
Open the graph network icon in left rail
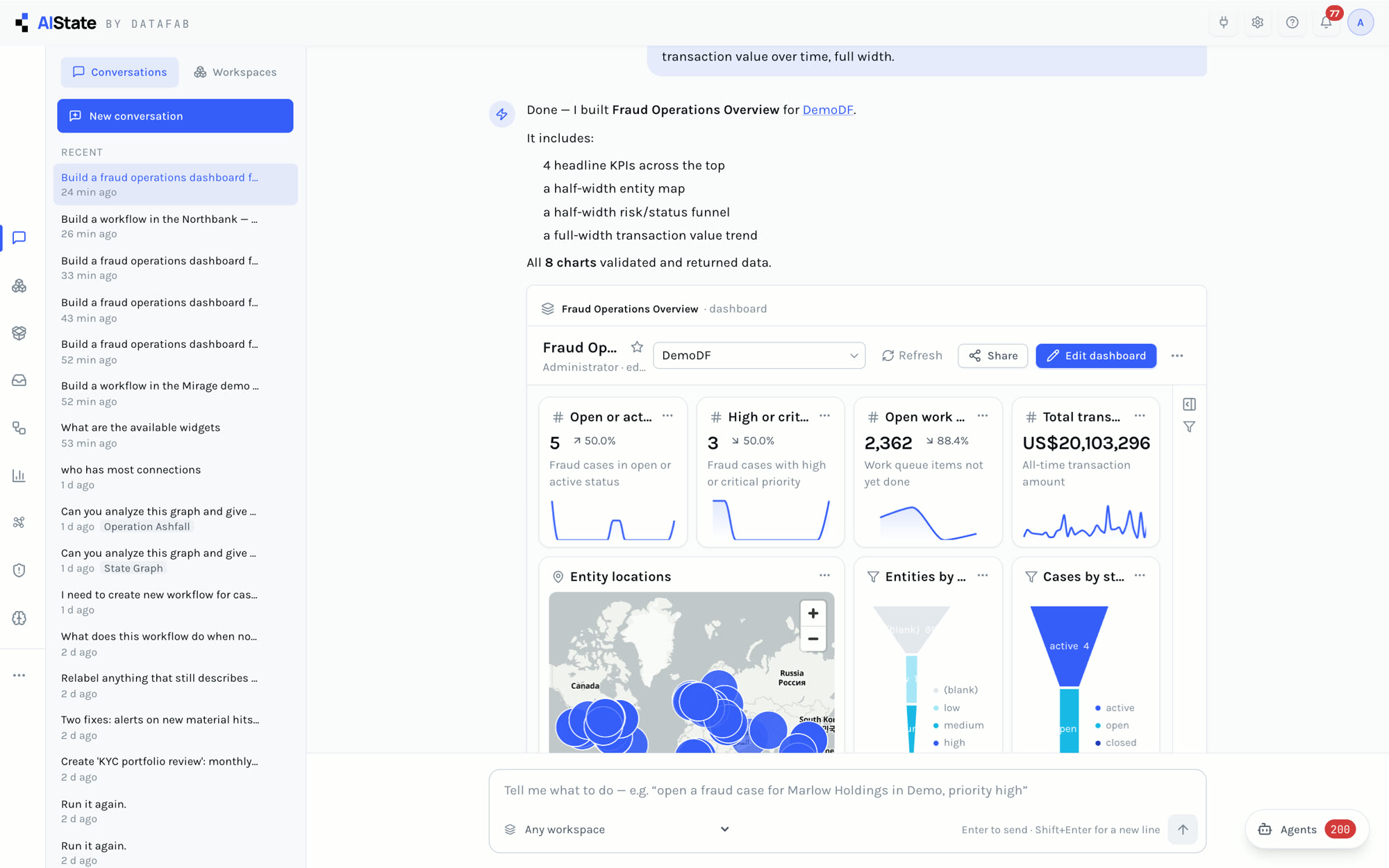click(19, 522)
